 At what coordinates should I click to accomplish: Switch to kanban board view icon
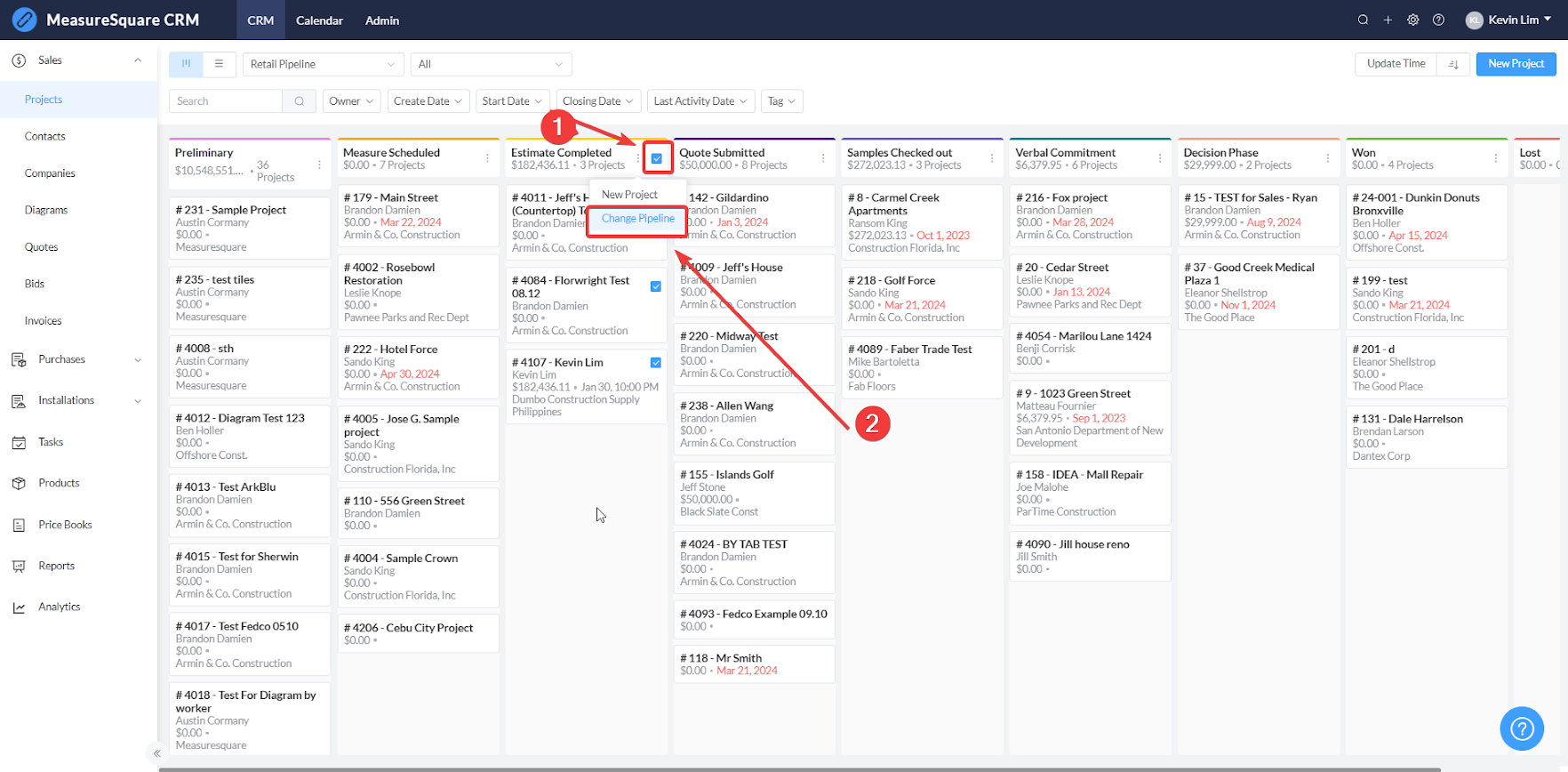(x=186, y=64)
